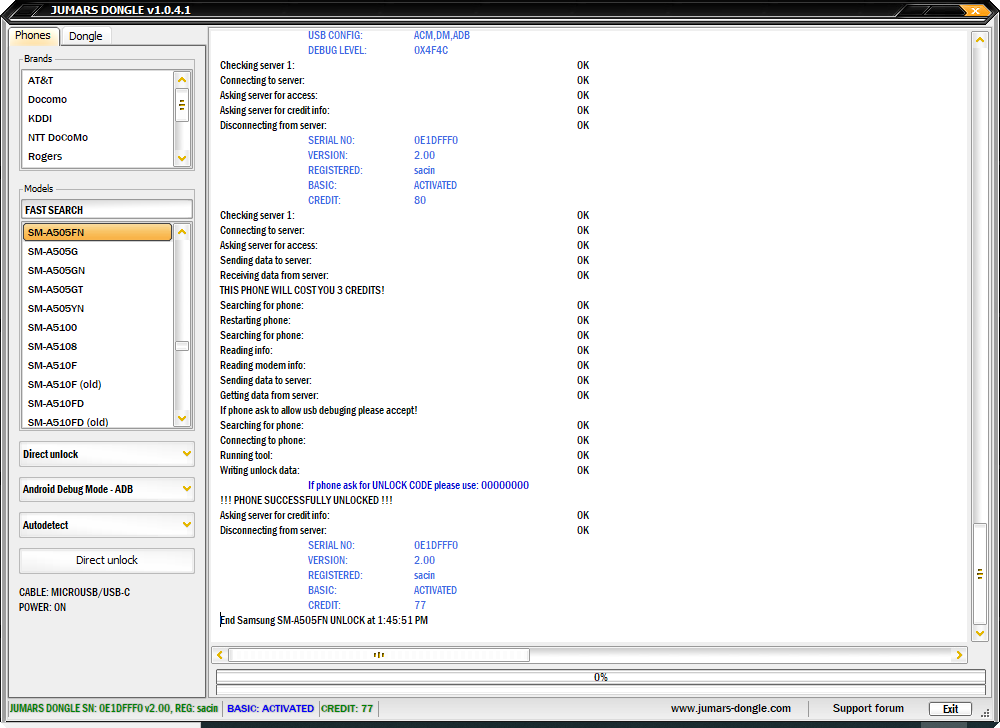Click the unlock code 00000000 log line

(418, 485)
